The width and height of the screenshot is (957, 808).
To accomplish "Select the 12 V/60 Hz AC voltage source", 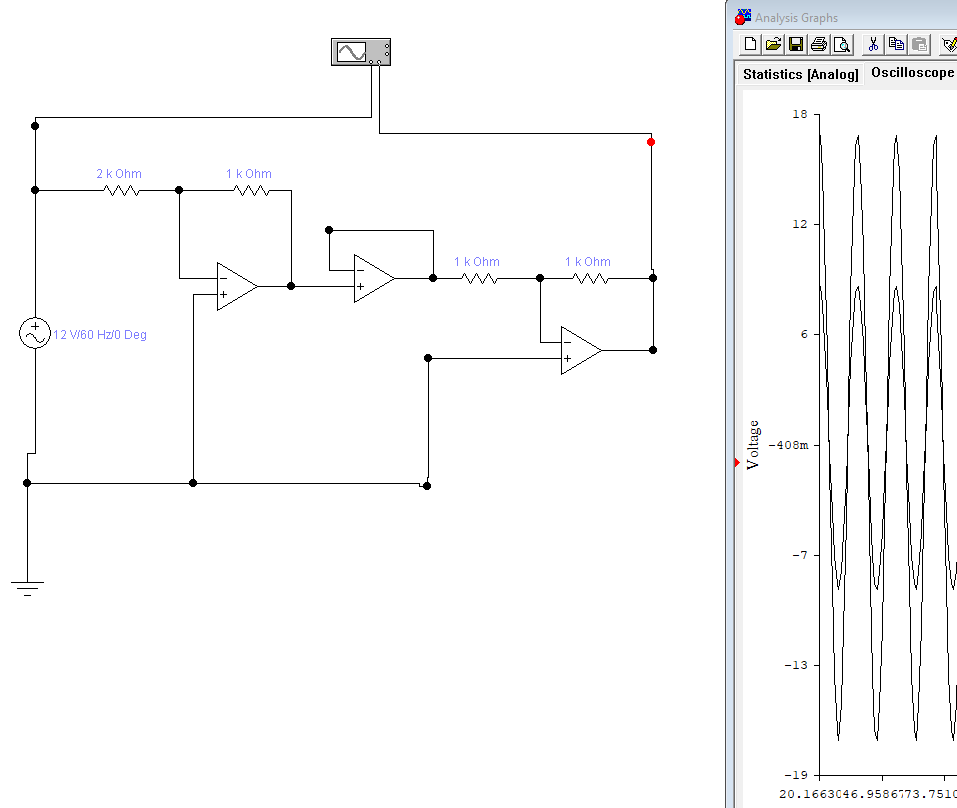I will [35, 334].
